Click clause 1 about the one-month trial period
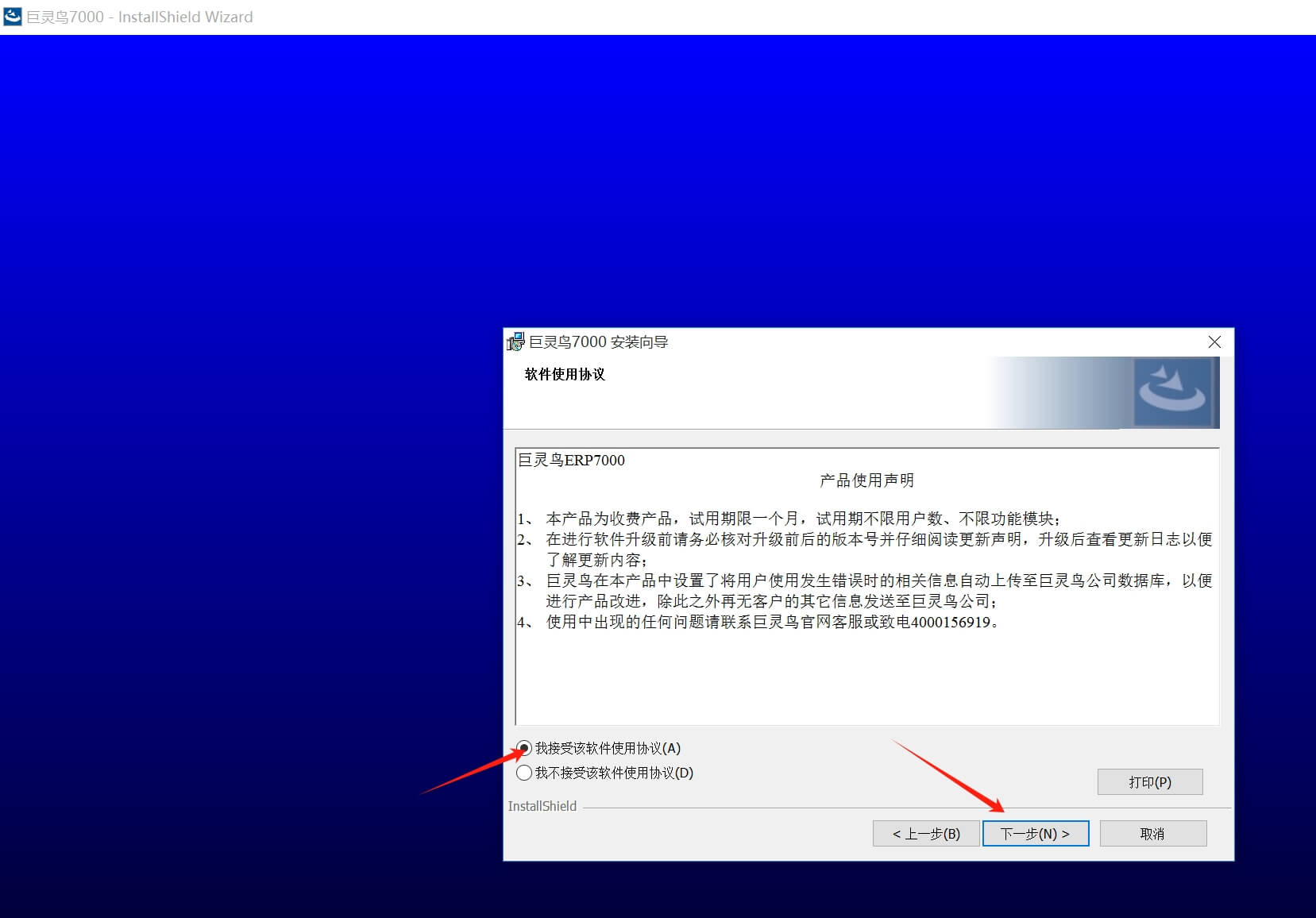This screenshot has height=918, width=1316. pos(802,519)
